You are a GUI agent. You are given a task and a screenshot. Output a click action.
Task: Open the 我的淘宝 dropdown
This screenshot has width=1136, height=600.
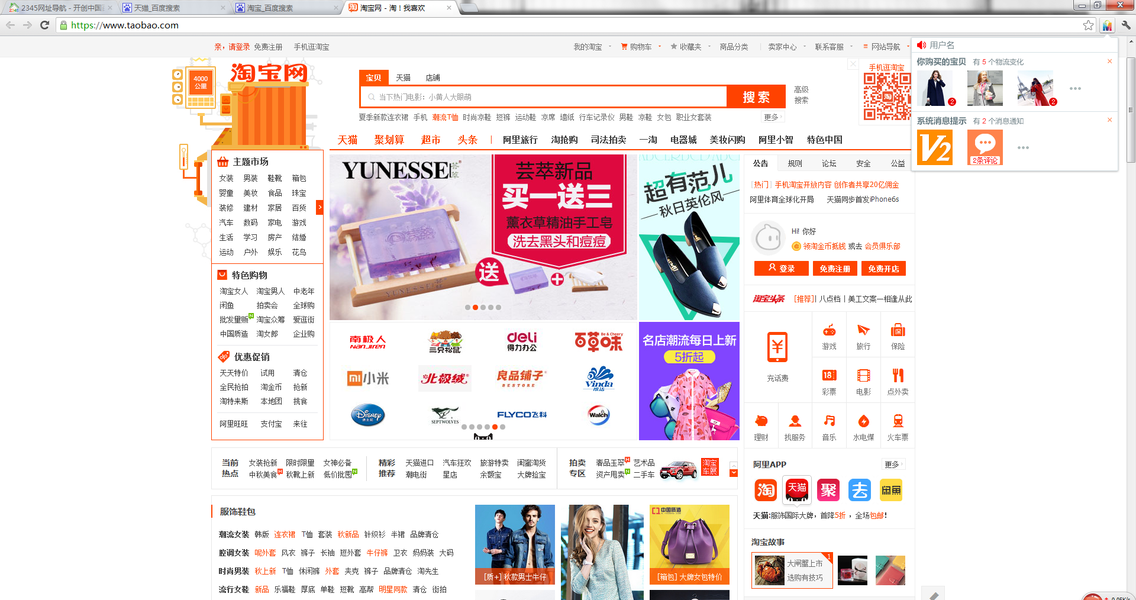pyautogui.click(x=591, y=46)
